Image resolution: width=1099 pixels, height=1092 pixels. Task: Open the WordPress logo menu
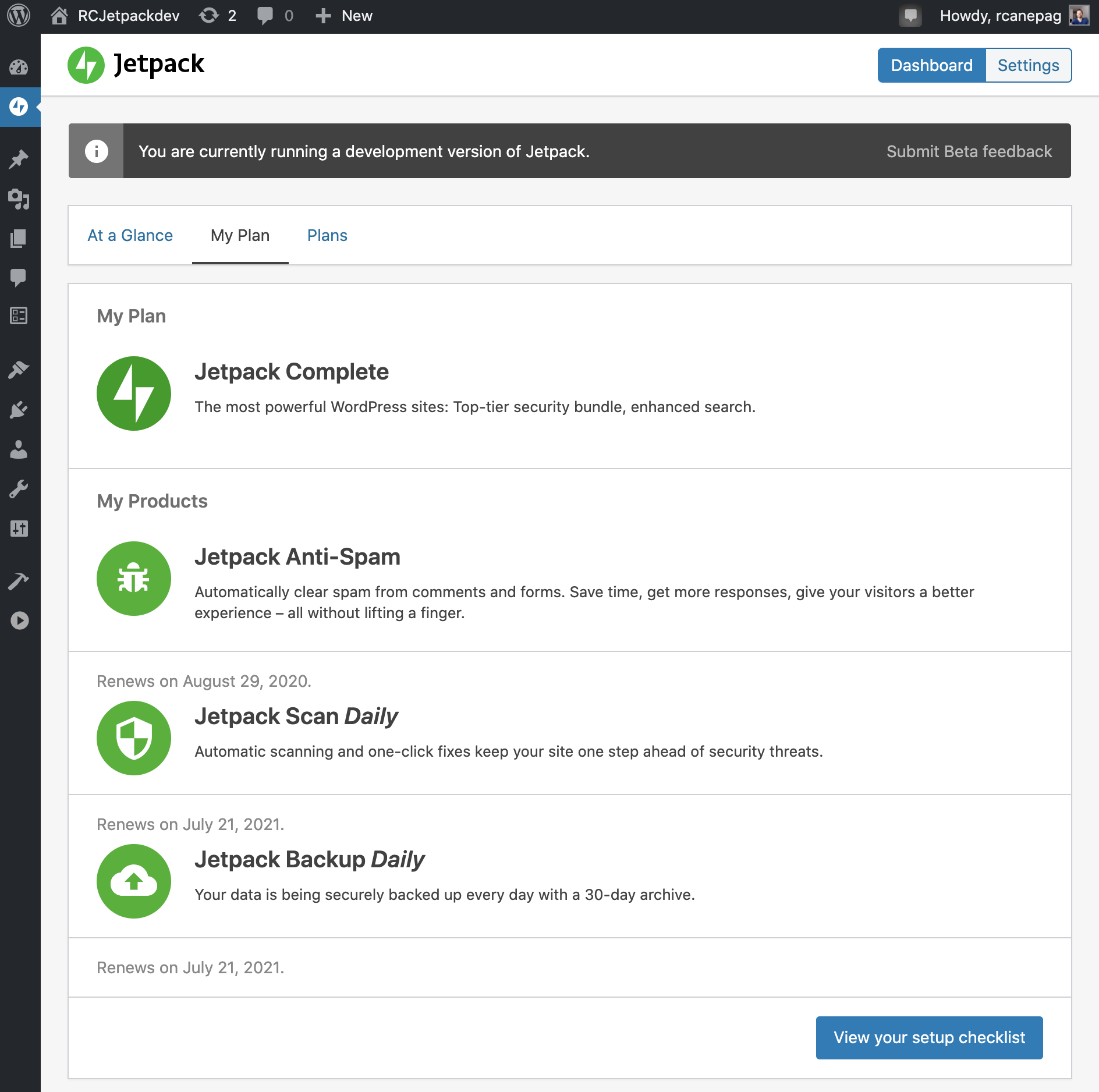[x=19, y=16]
